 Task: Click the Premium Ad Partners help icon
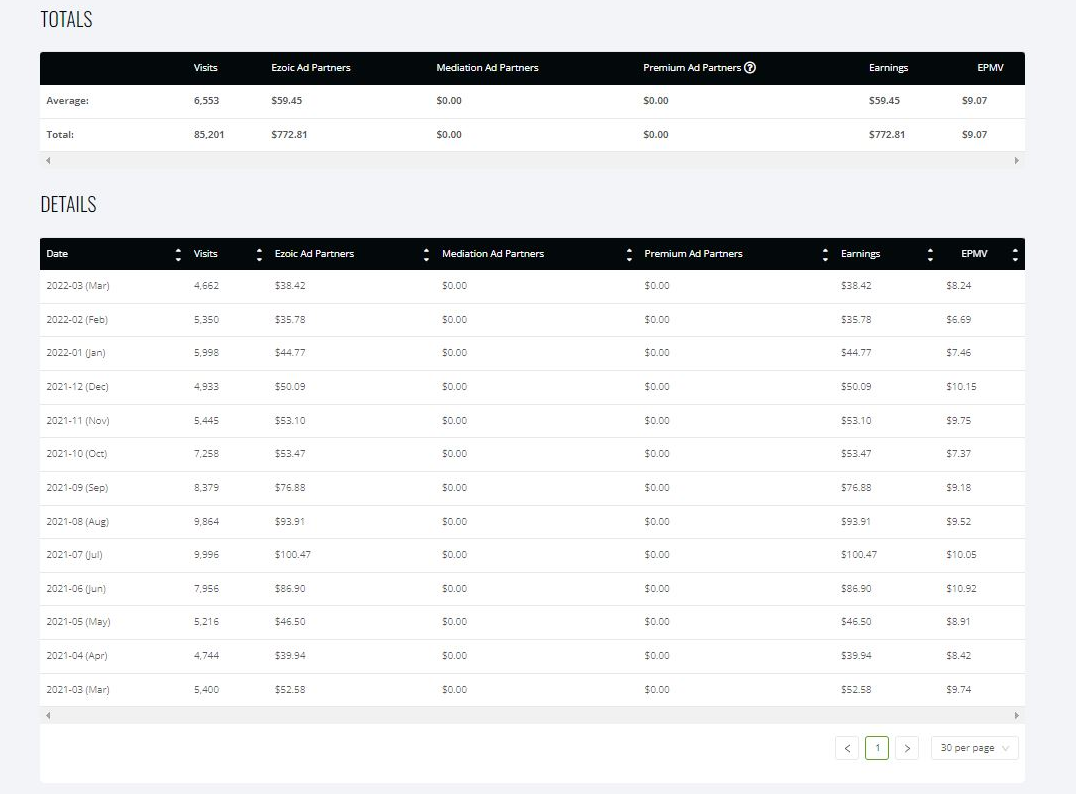(x=750, y=67)
